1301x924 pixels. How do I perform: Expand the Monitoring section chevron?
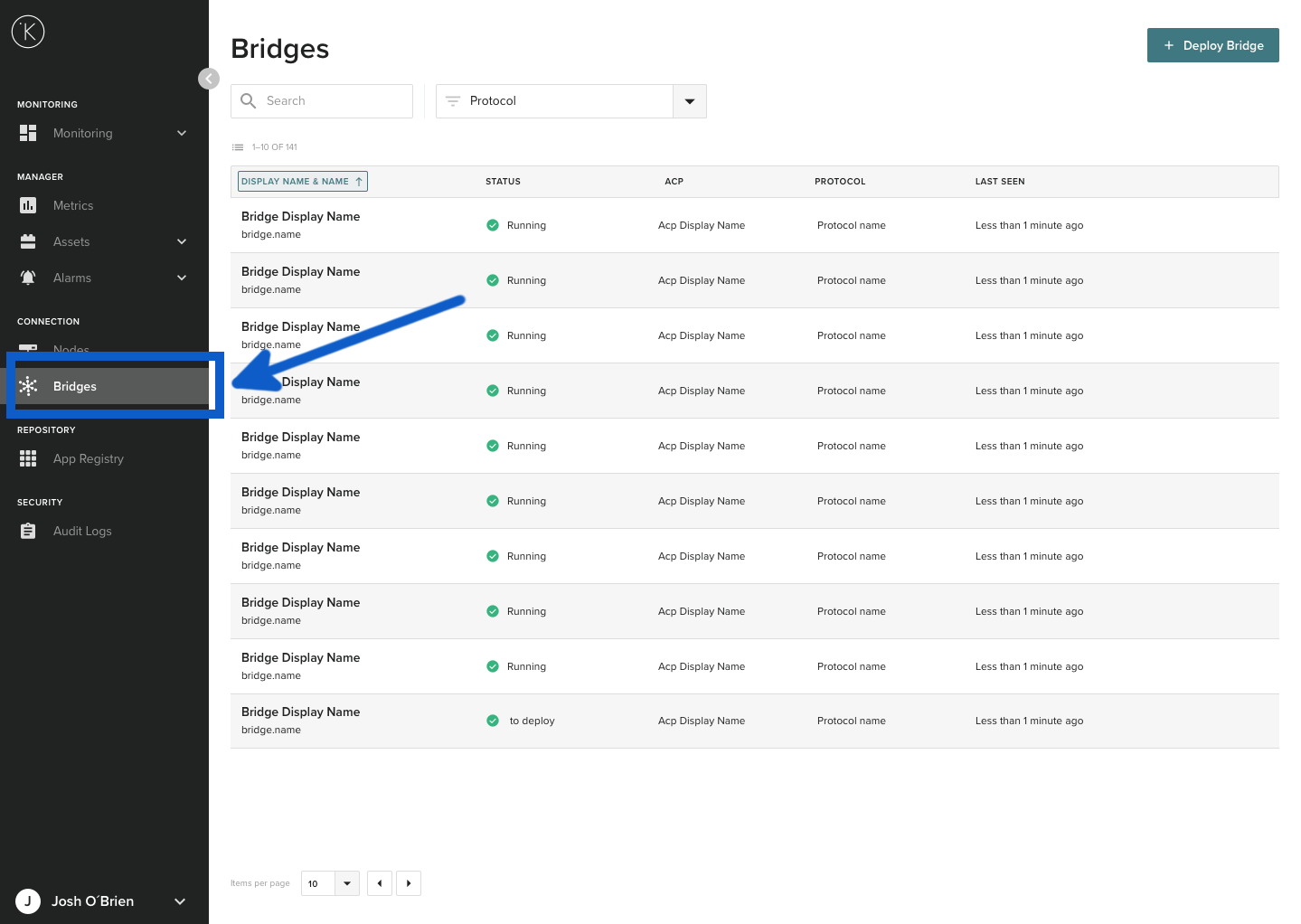181,133
